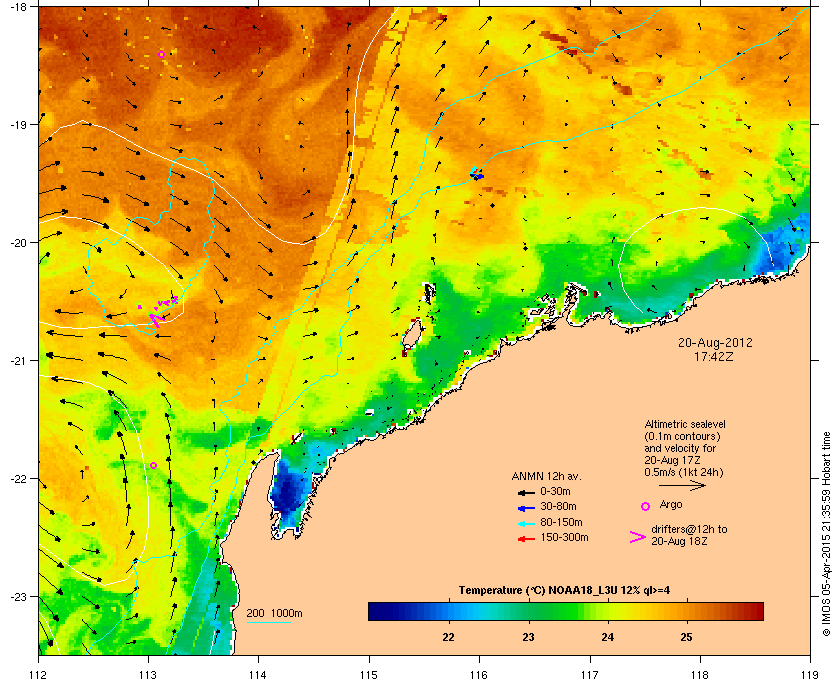The height and width of the screenshot is (680, 840).
Task: Click the magenta drifter arrowhead legend symbol
Action: click(638, 537)
